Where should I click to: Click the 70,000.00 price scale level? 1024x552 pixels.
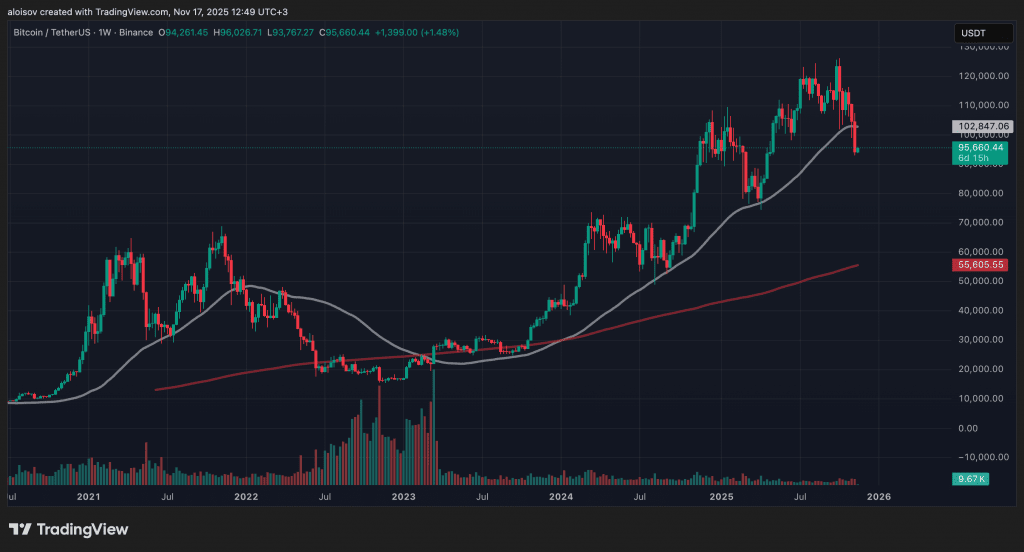(980, 222)
